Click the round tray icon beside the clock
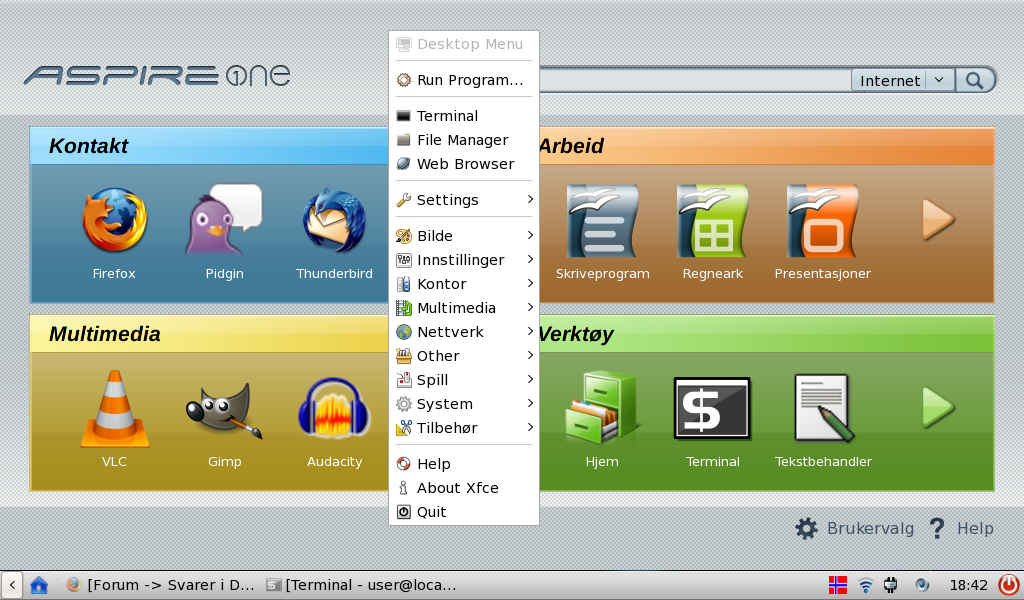Image resolution: width=1024 pixels, height=600 pixels. click(921, 585)
